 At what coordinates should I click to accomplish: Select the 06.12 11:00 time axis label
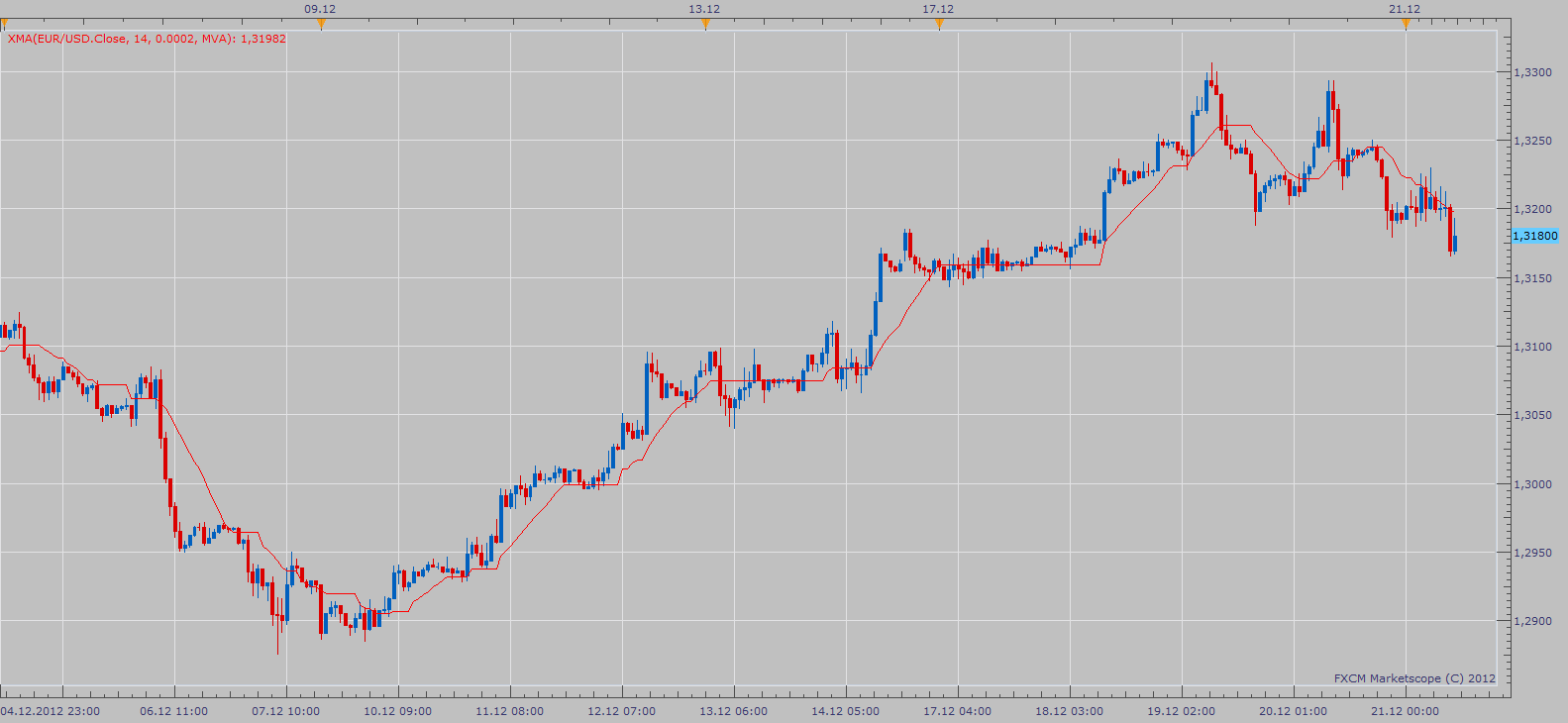[174, 711]
